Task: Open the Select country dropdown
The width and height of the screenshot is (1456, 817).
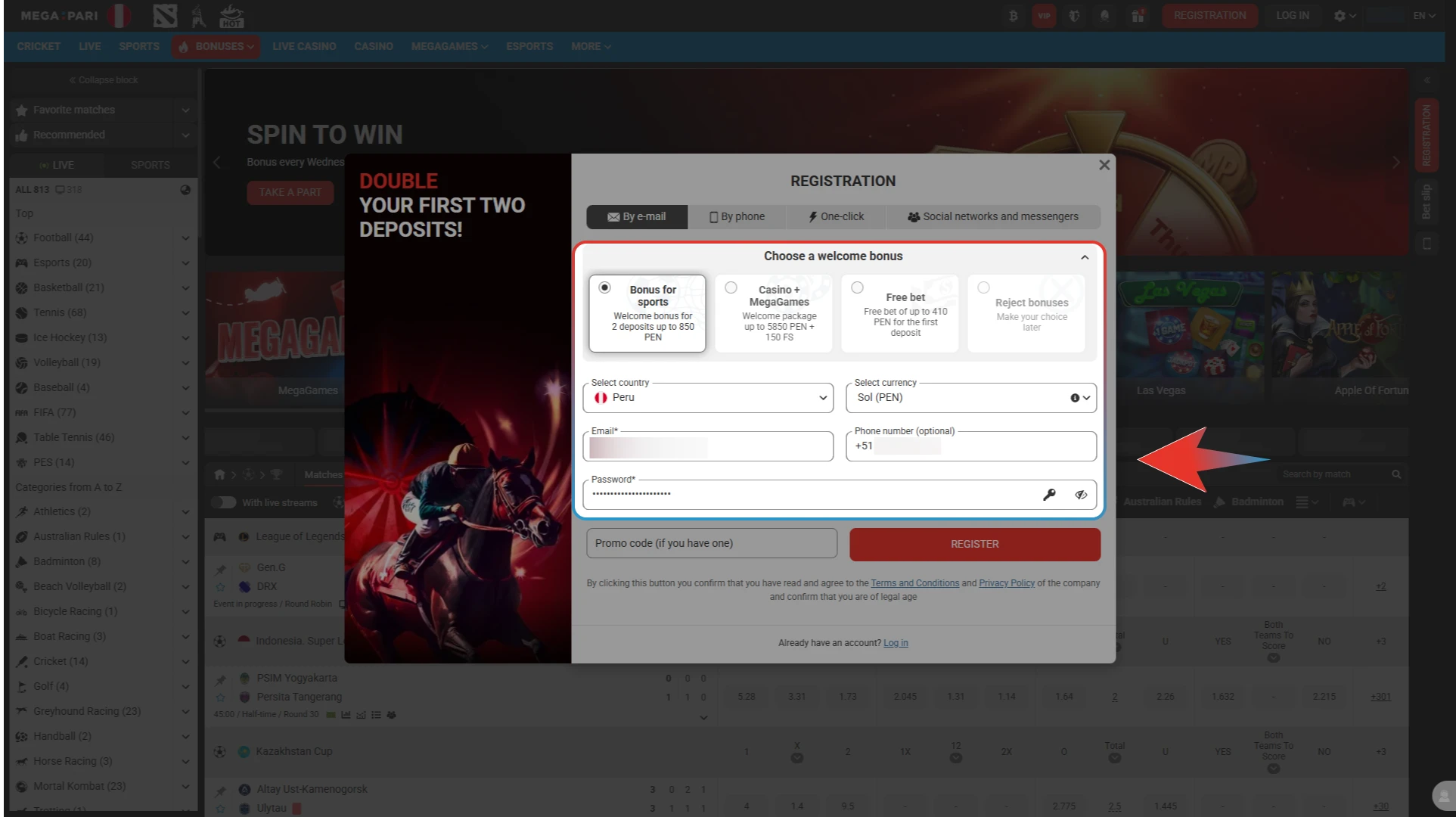Action: (708, 398)
